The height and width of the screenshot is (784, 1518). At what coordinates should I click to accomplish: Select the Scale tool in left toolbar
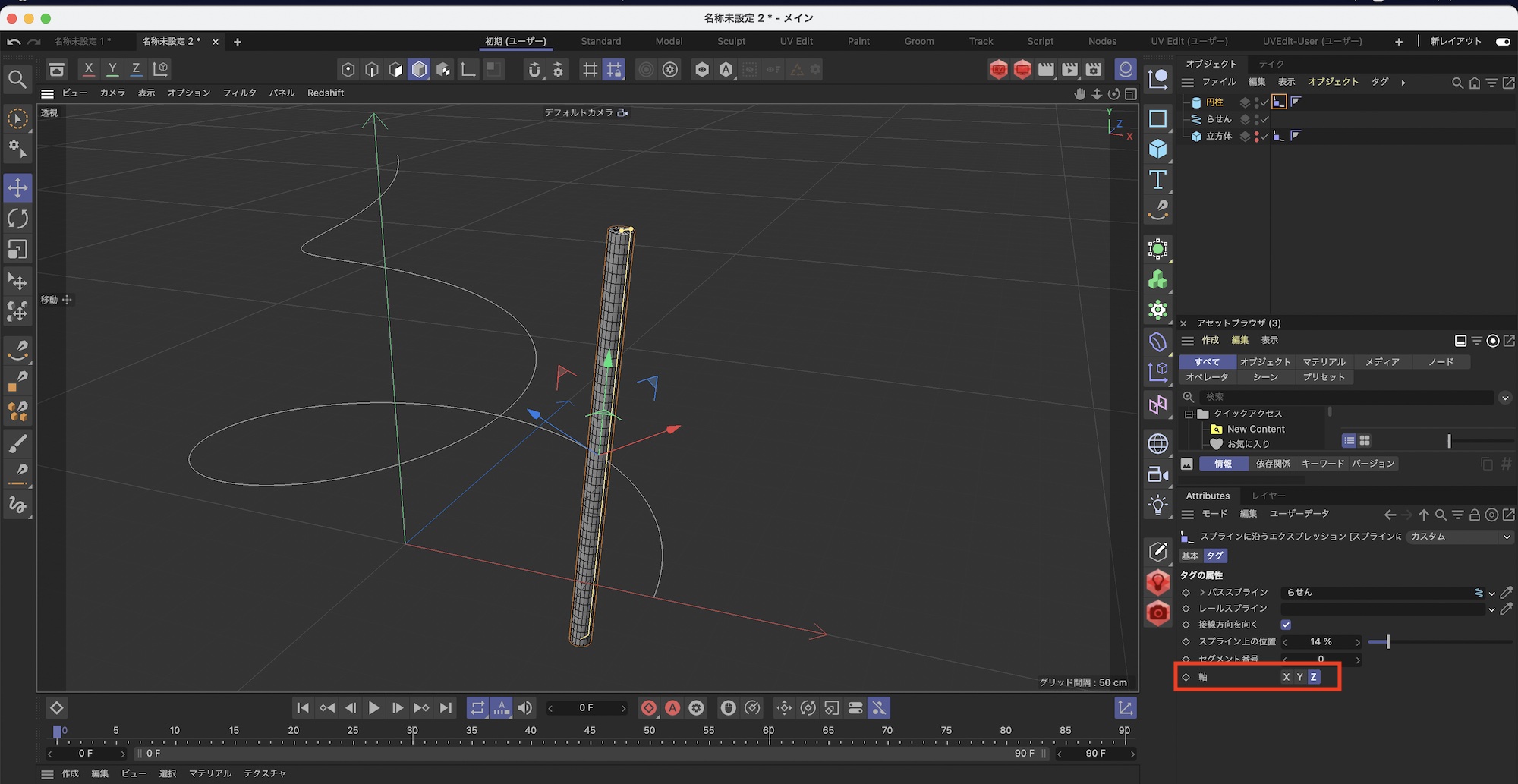(x=17, y=250)
